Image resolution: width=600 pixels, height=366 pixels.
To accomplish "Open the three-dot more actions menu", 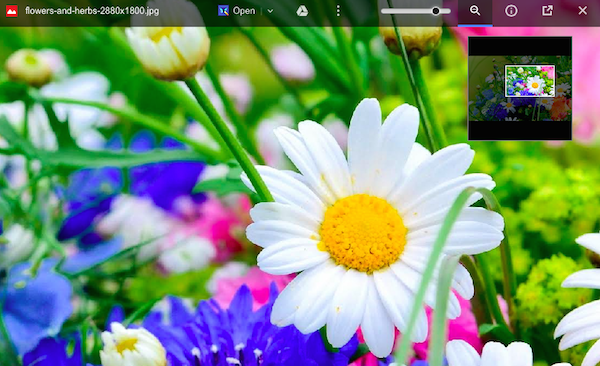I will (x=338, y=11).
